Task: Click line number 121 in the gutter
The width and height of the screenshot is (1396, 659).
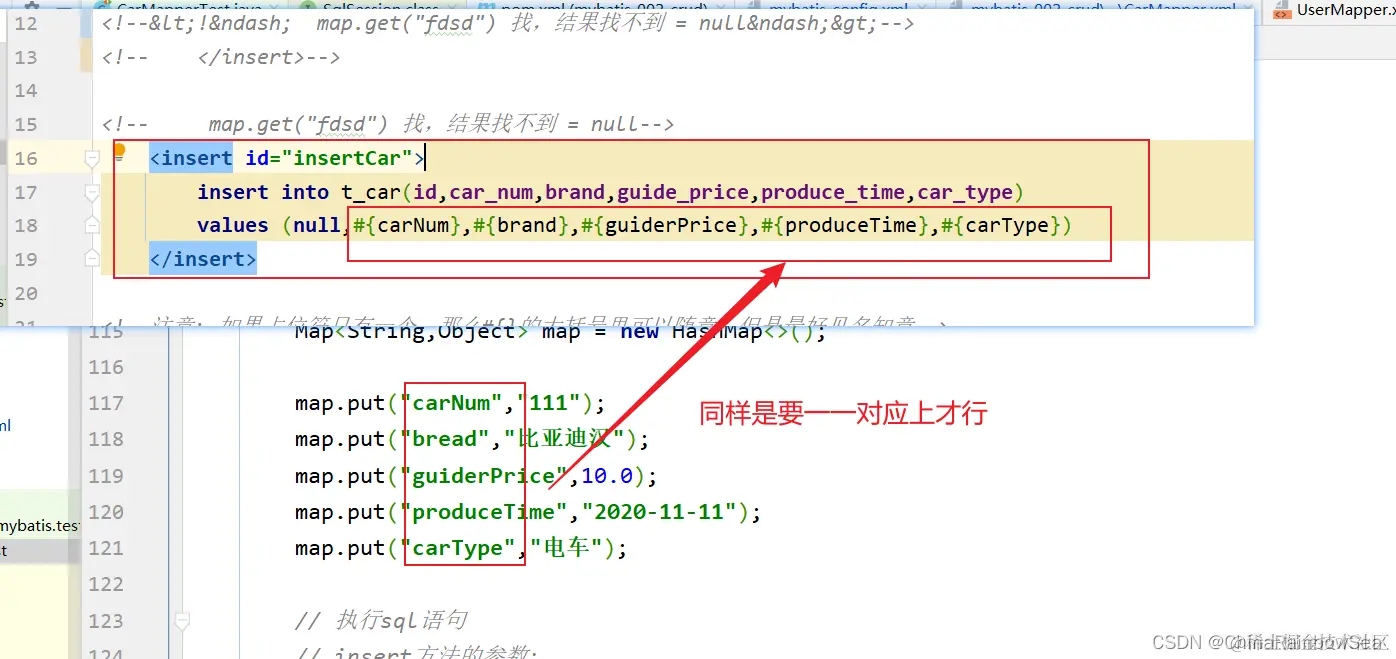Action: tap(106, 548)
